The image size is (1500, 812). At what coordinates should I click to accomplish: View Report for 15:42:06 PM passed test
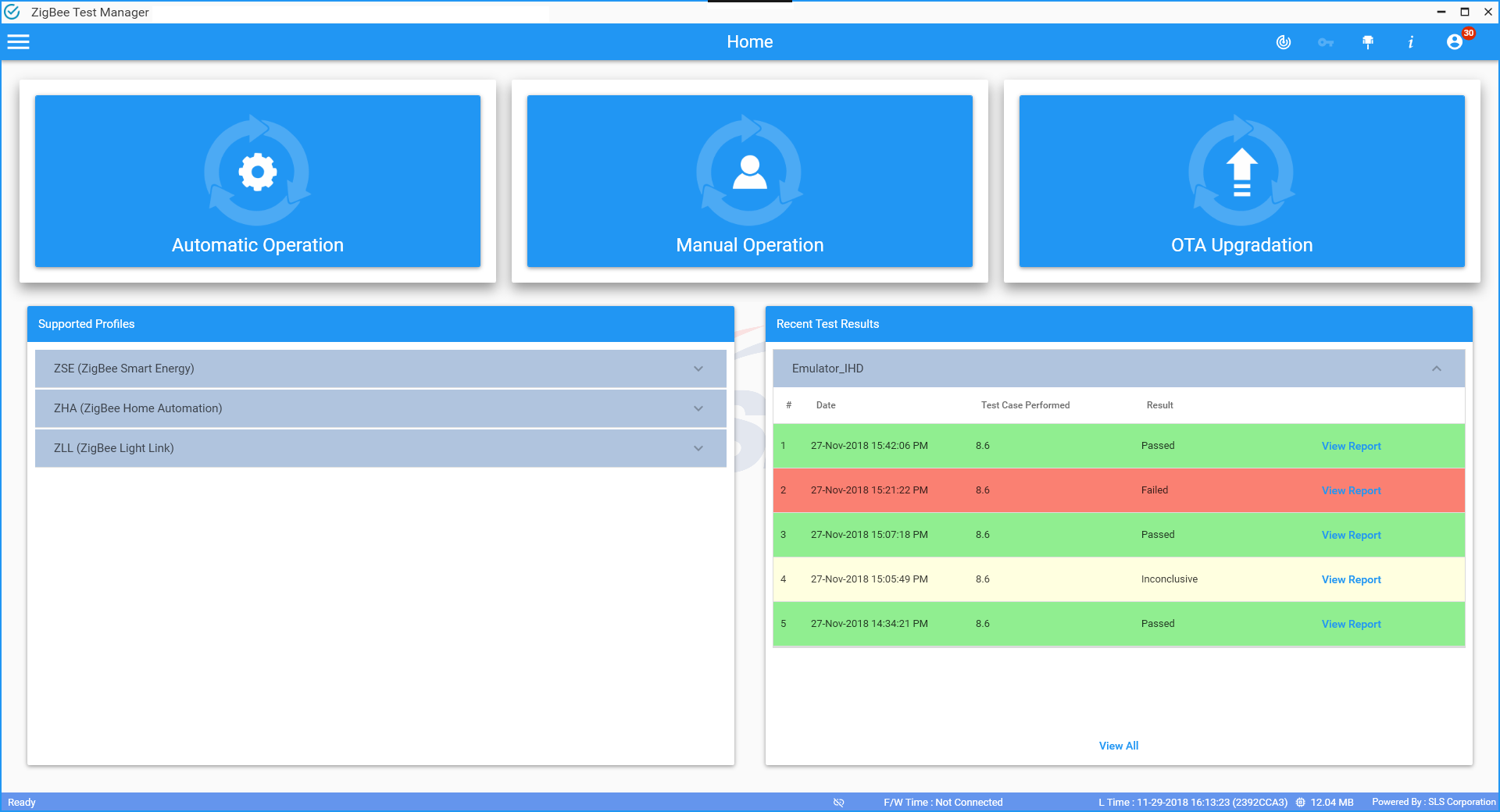click(x=1351, y=446)
